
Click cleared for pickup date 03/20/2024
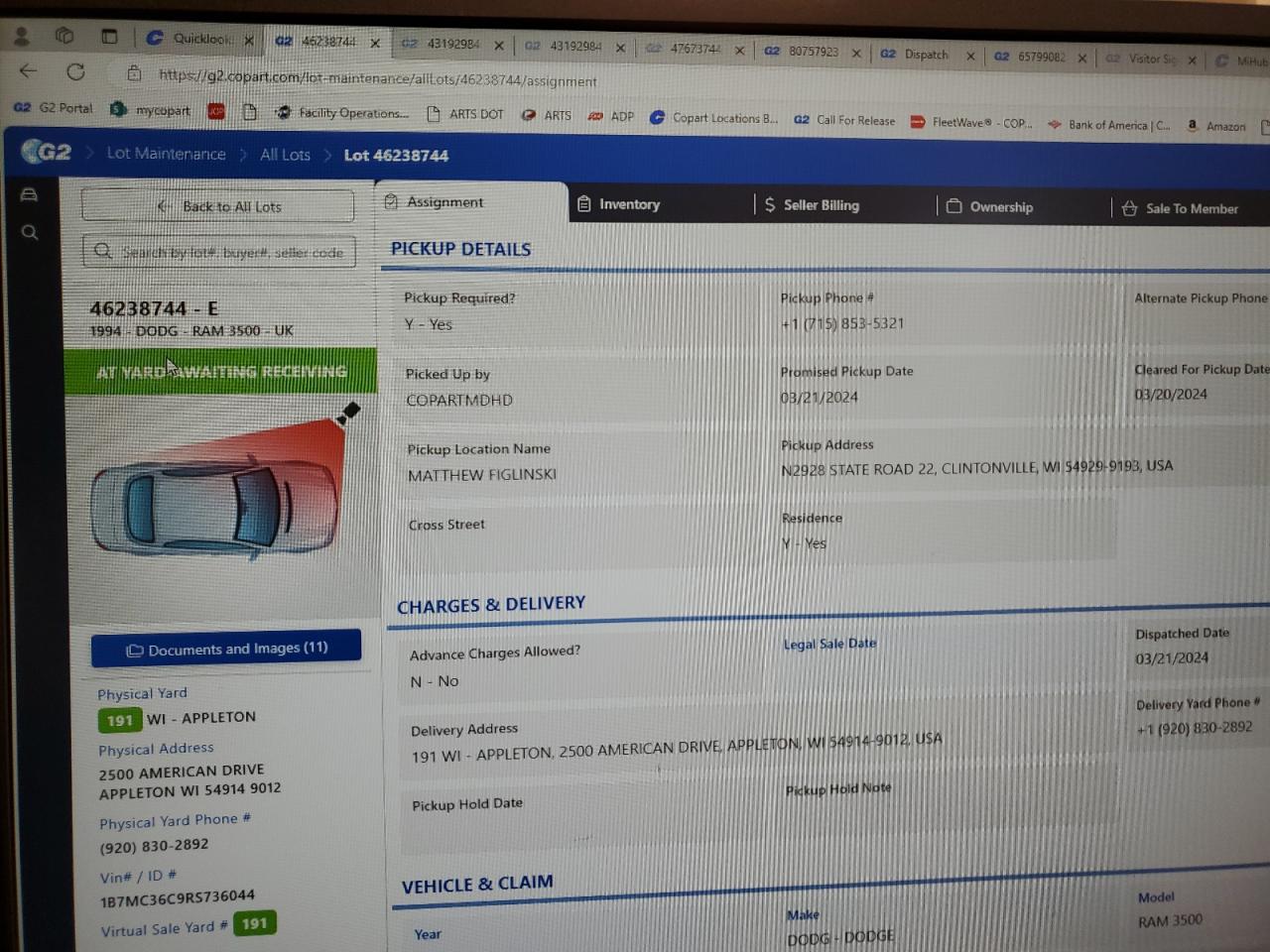(x=1171, y=395)
